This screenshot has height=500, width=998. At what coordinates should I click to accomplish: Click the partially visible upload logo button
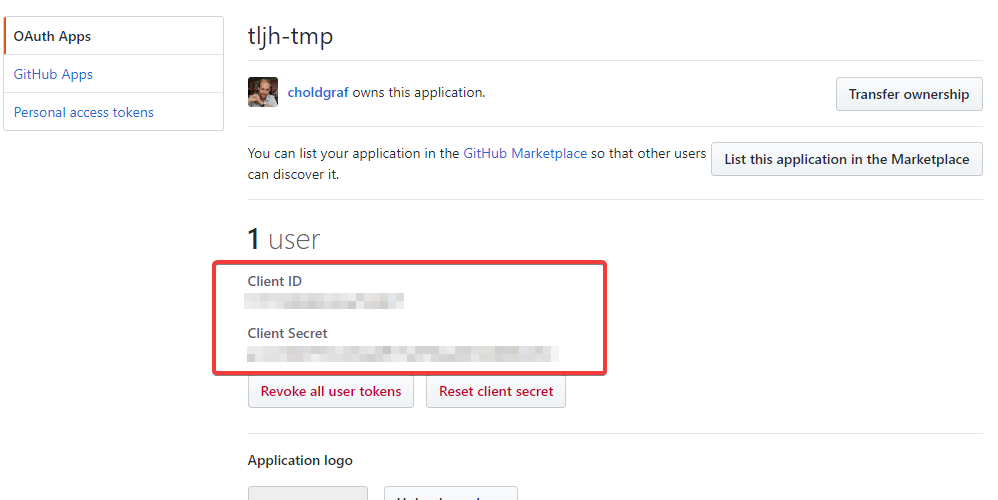point(450,494)
